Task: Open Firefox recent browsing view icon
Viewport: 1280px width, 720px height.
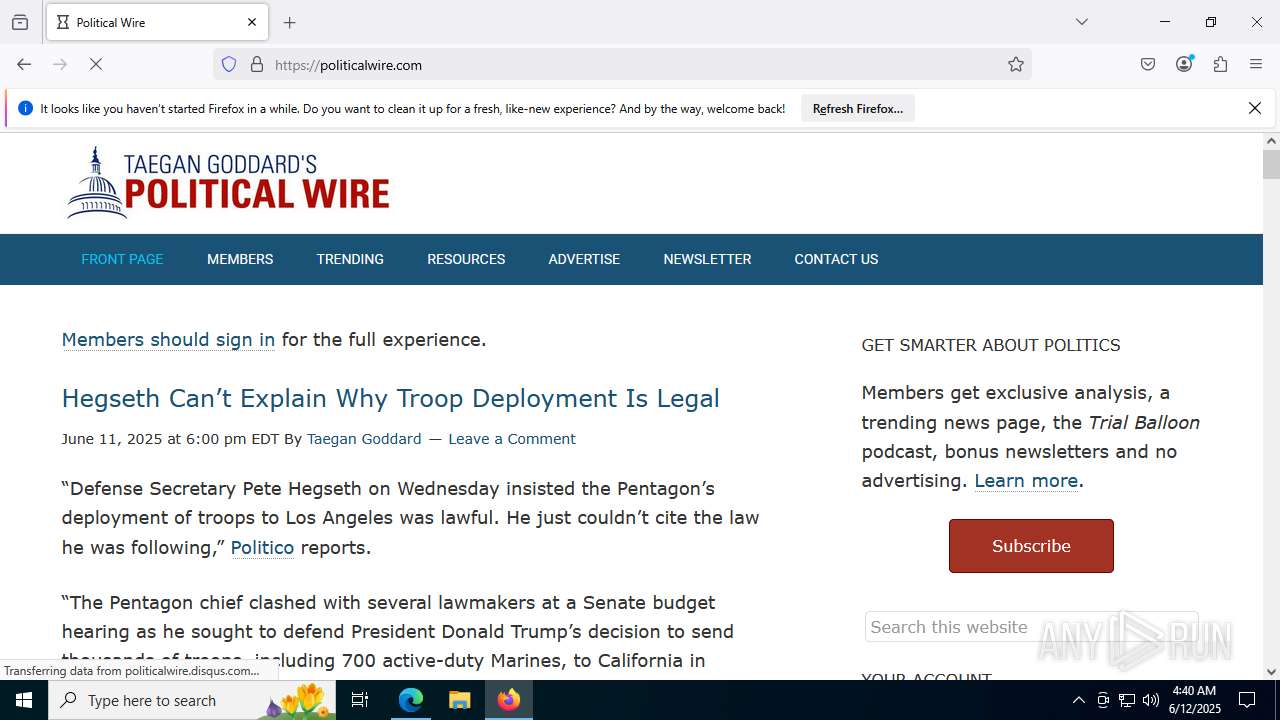Action: pyautogui.click(x=20, y=22)
